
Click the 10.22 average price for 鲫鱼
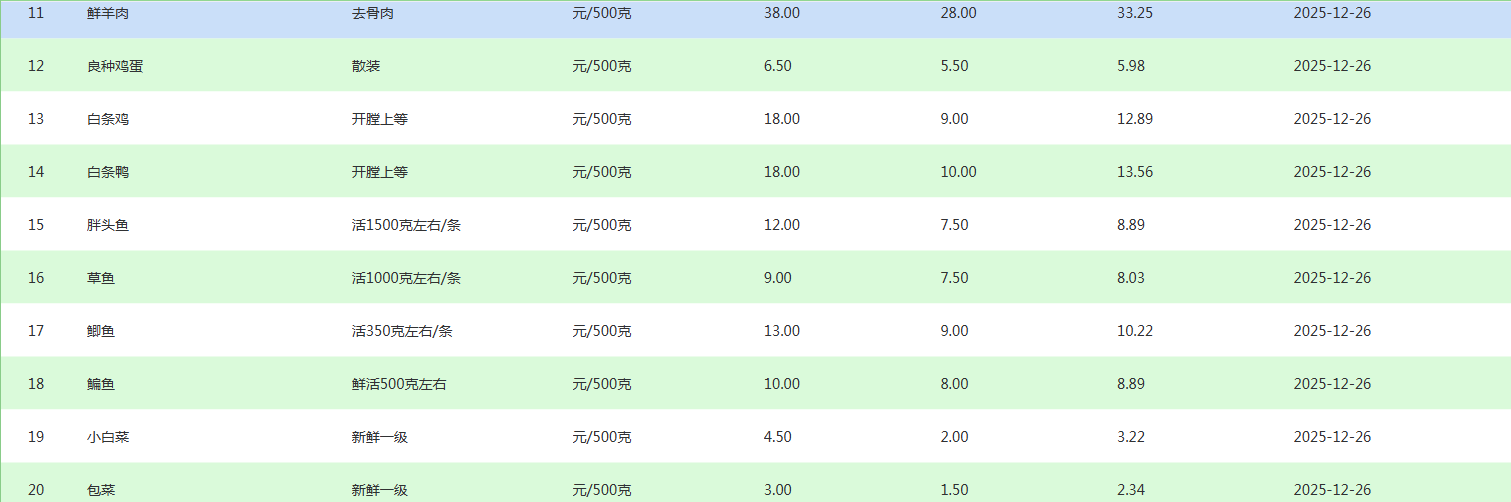(1135, 331)
